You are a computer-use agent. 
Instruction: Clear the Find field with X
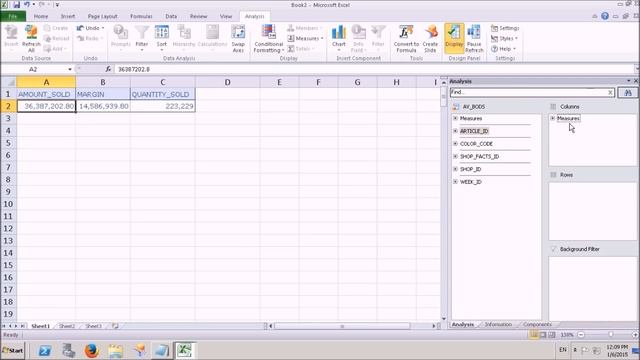tap(610, 93)
